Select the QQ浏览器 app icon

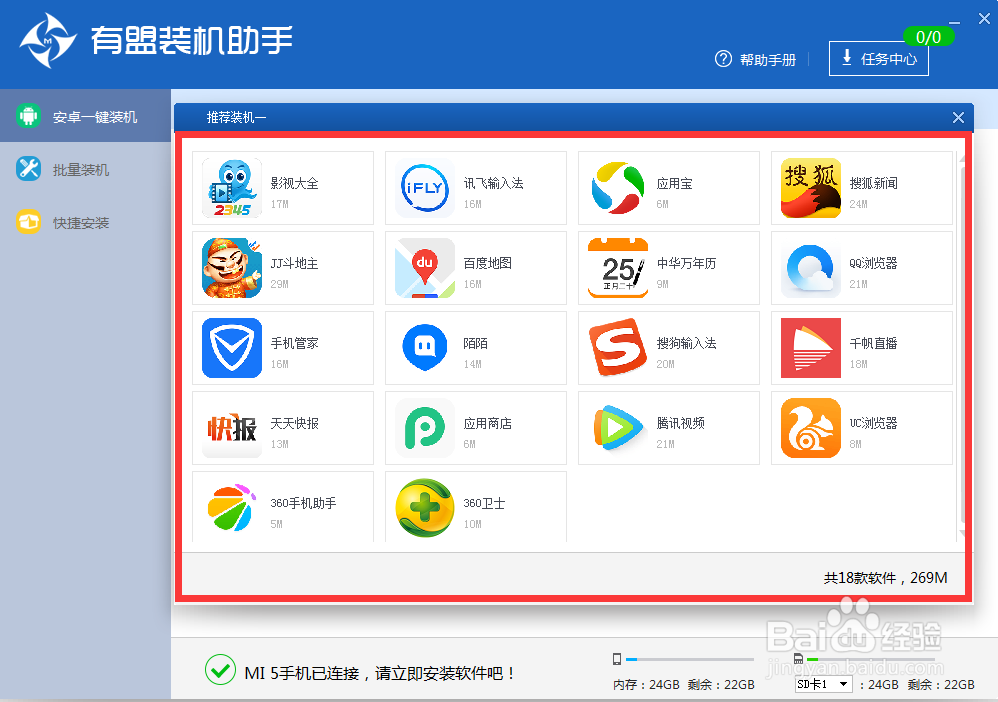click(810, 268)
